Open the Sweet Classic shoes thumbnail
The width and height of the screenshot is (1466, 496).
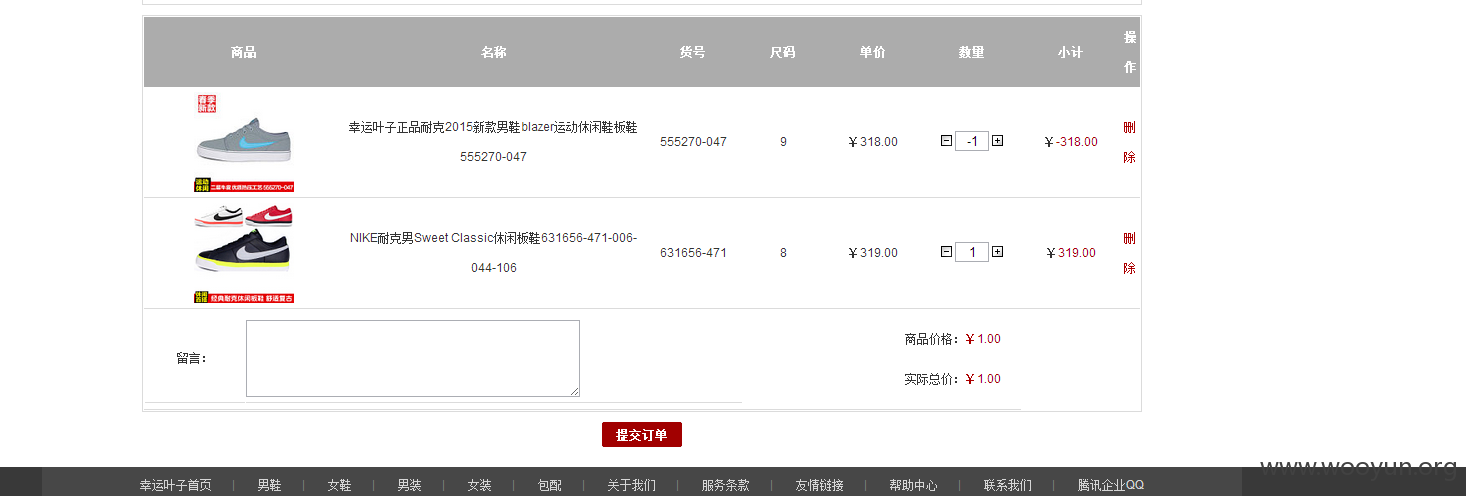point(244,253)
